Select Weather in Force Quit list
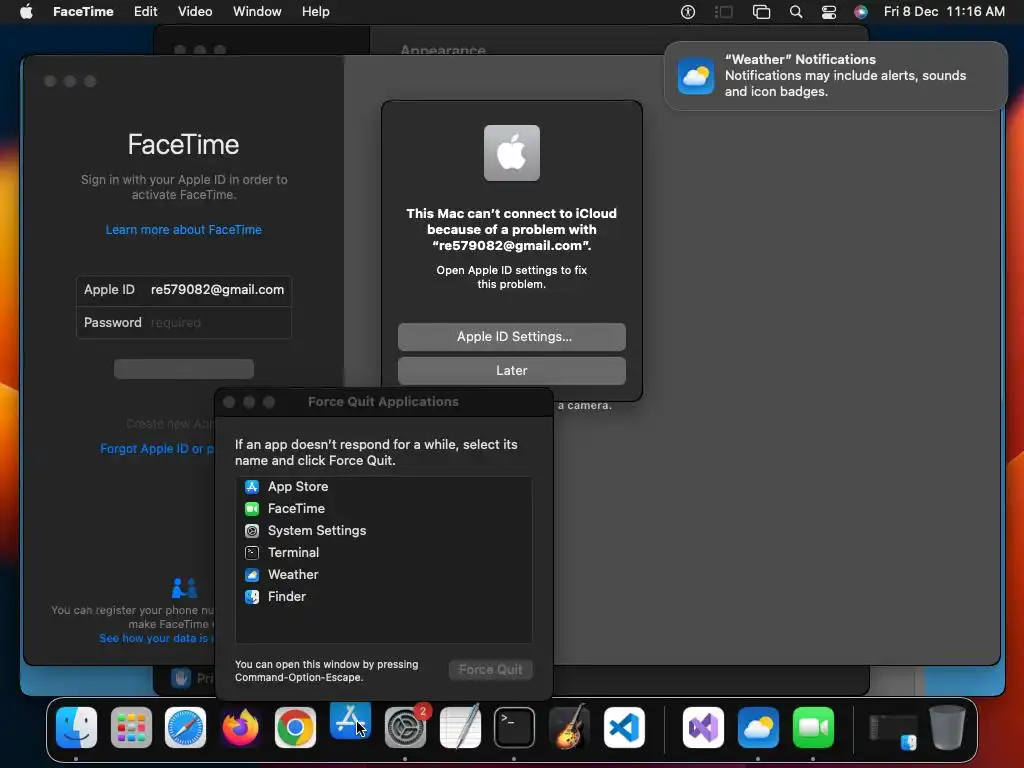This screenshot has width=1024, height=768. (x=383, y=575)
